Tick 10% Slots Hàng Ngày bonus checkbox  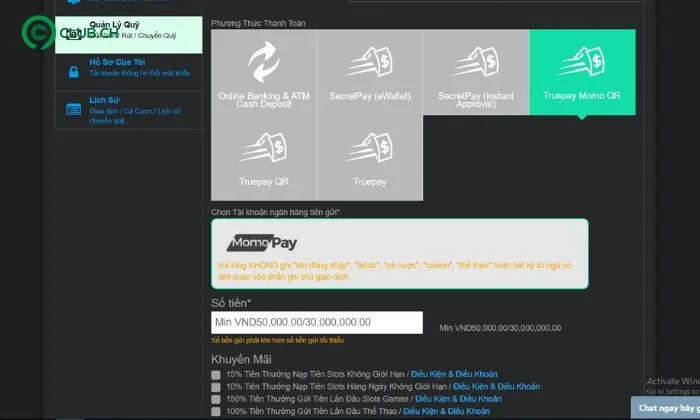click(x=216, y=387)
